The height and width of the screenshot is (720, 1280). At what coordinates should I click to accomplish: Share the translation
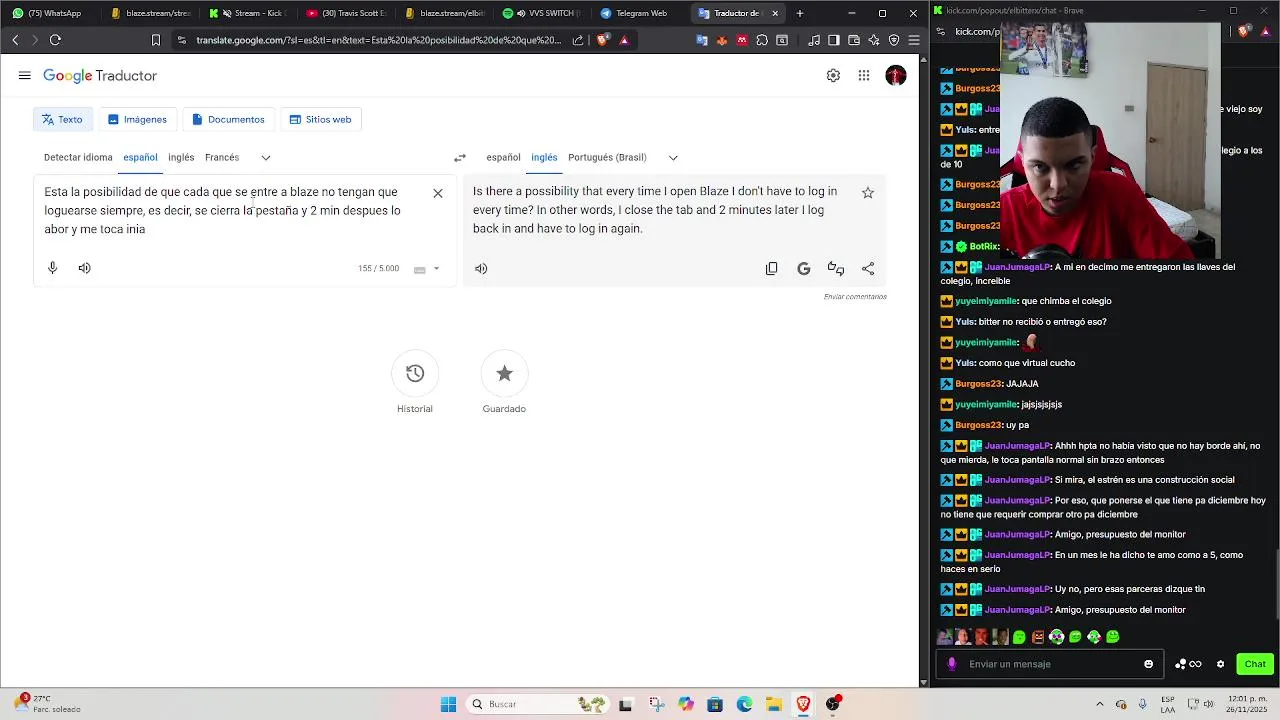point(868,268)
